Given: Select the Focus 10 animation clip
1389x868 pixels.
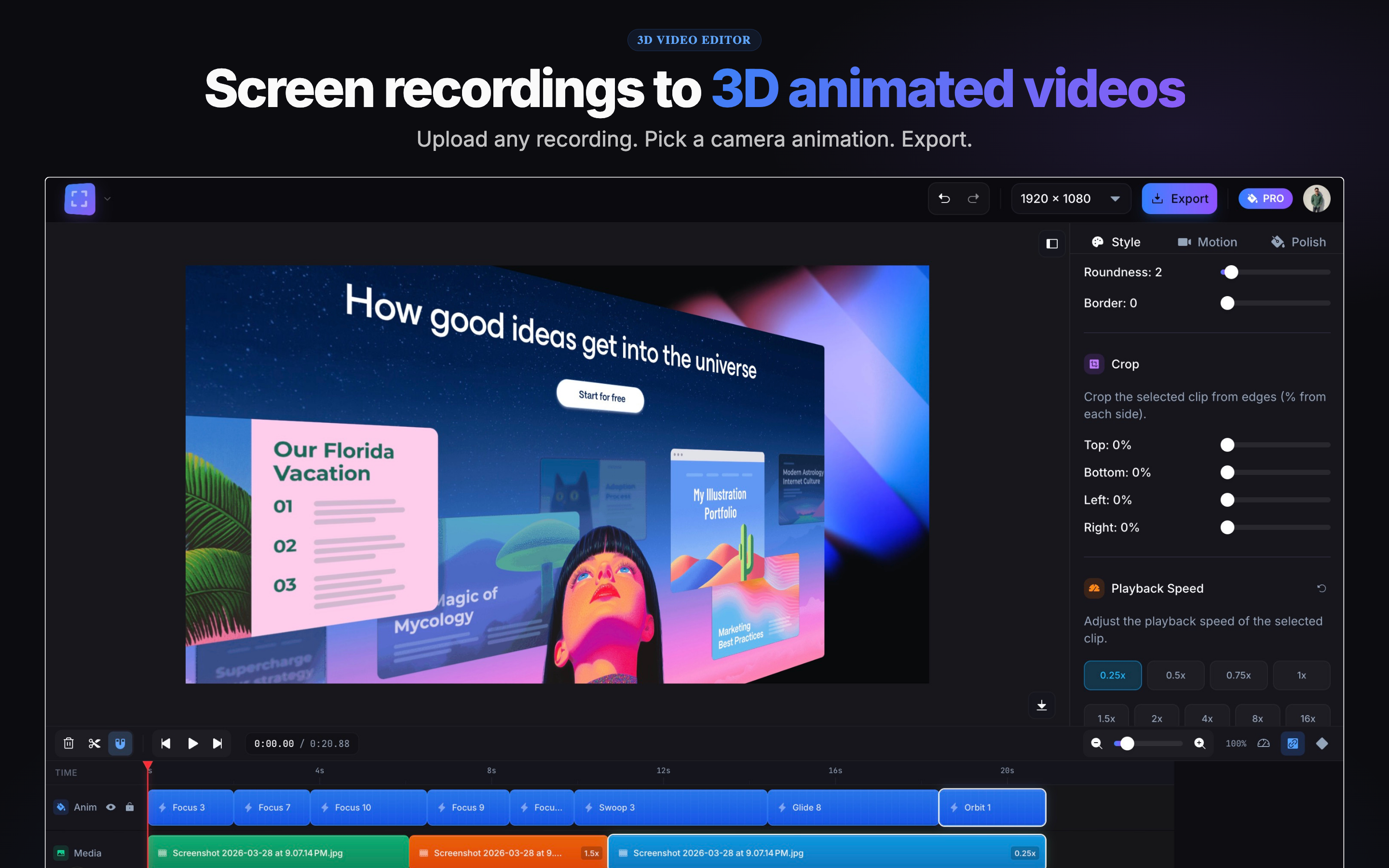Looking at the screenshot, I should (x=368, y=807).
